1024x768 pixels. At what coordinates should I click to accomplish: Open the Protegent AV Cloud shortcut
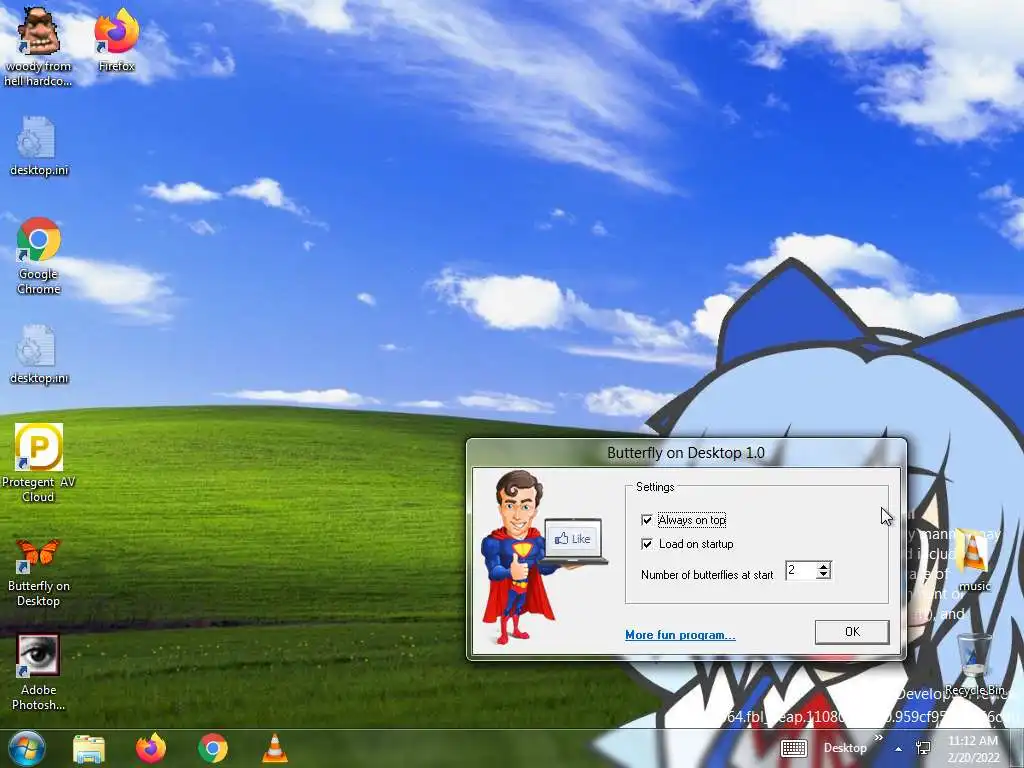(39, 463)
